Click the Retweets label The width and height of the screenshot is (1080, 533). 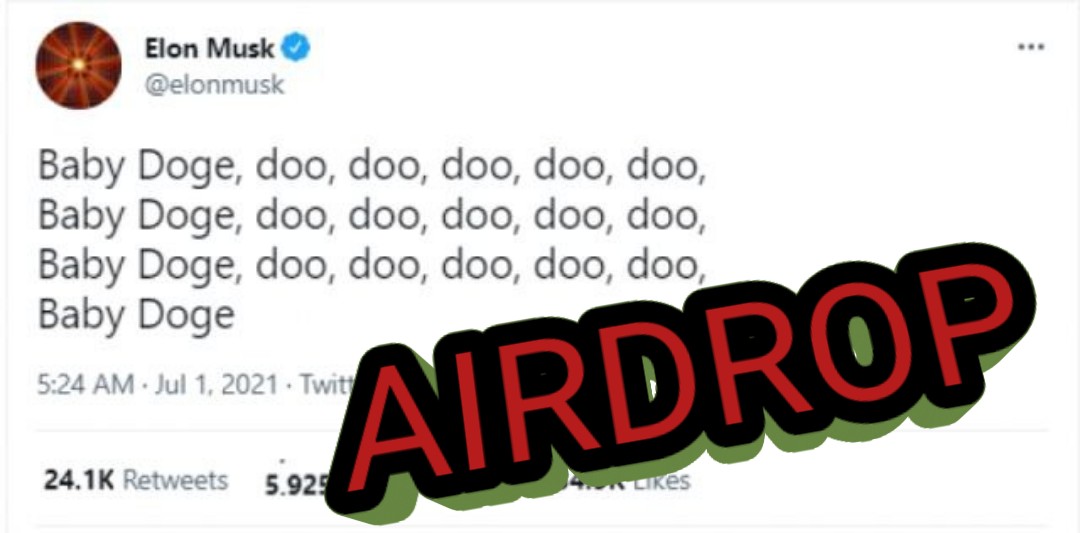pos(175,480)
